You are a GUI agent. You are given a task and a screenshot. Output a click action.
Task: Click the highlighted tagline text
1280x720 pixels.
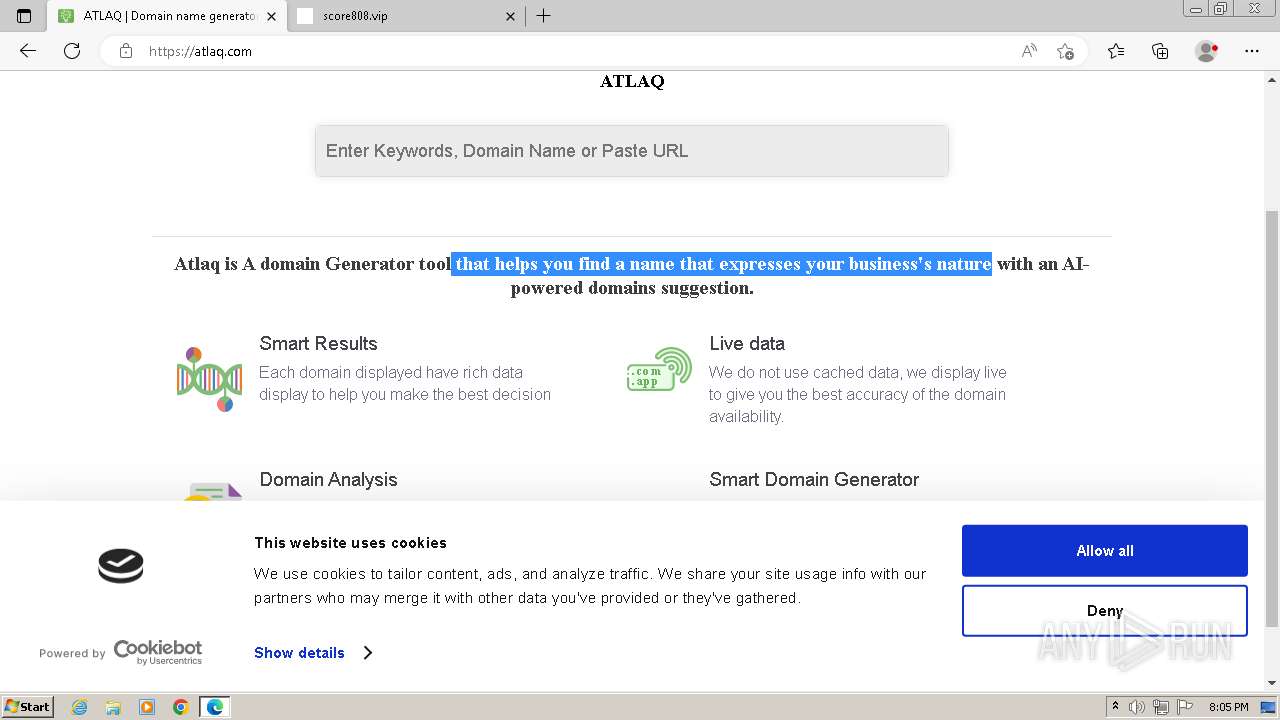(721, 264)
